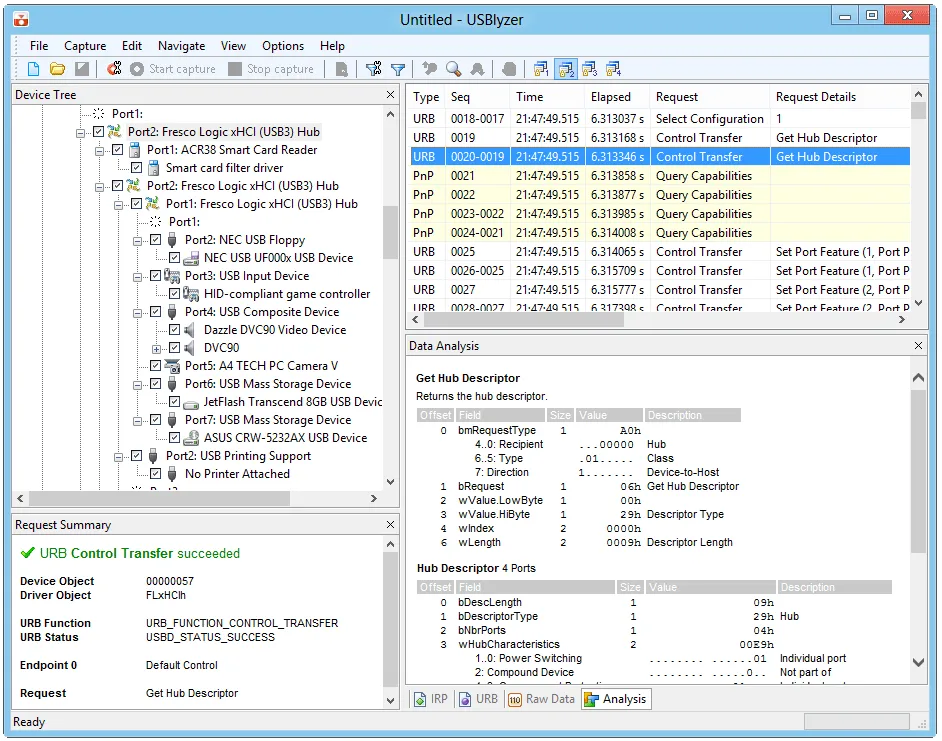Expand the DVC90 tree node
Screen dimensions: 942x741
[156, 348]
